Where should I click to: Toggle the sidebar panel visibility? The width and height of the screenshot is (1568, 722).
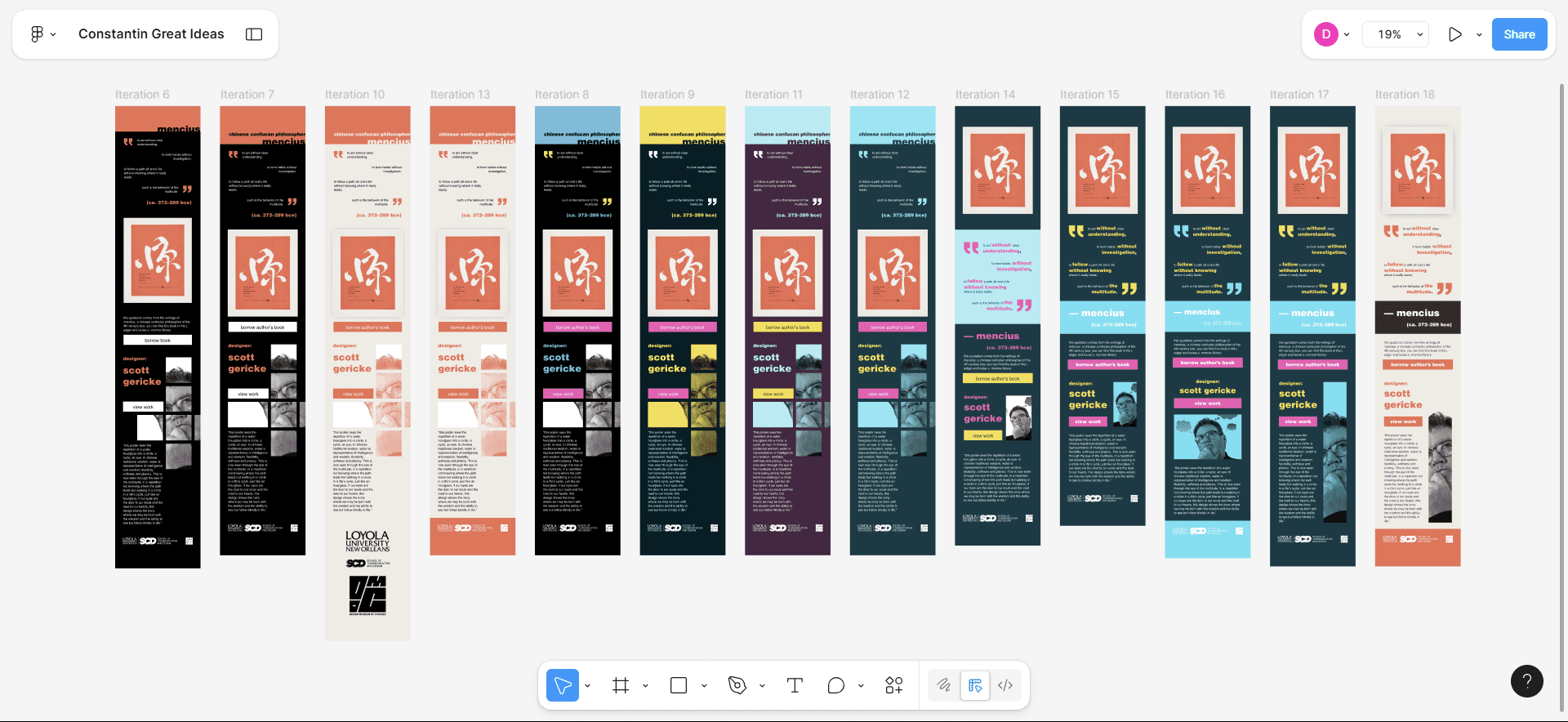254,34
